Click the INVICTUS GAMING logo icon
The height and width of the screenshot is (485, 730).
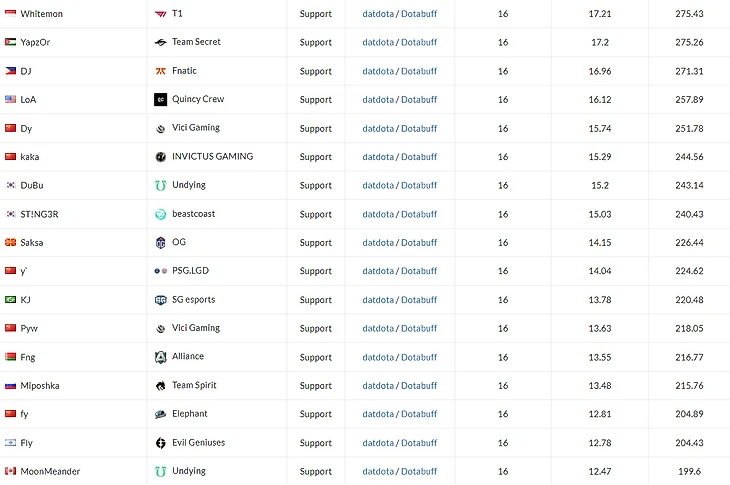(161, 157)
